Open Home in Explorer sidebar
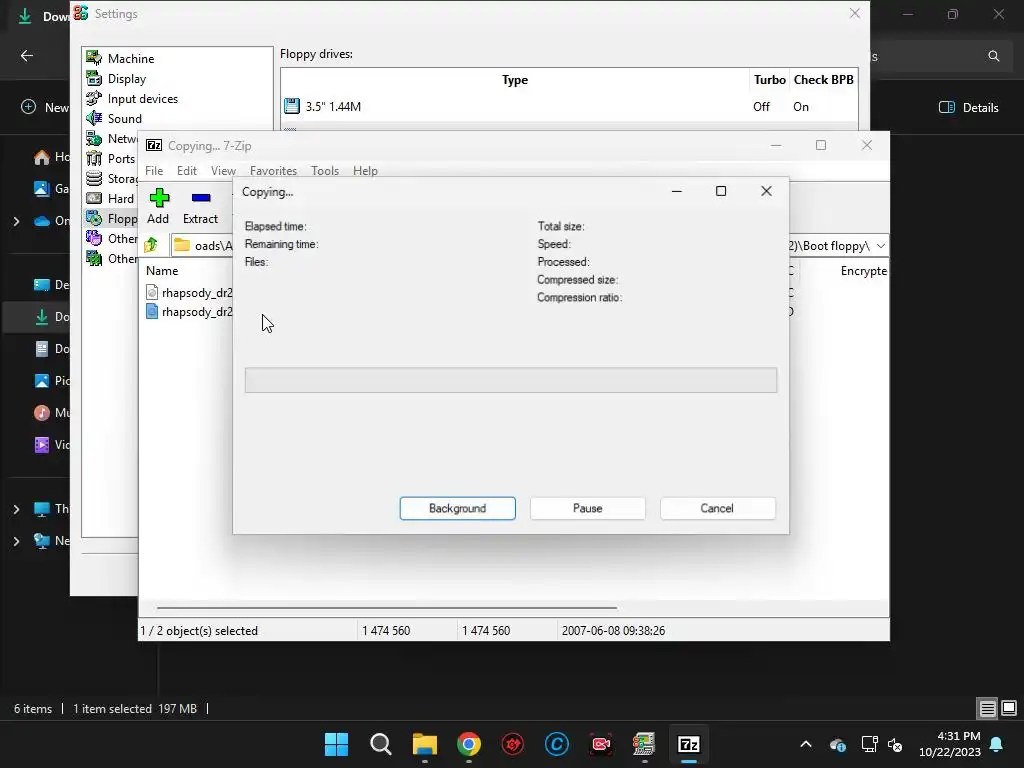Viewport: 1024px width, 768px height. (x=52, y=157)
